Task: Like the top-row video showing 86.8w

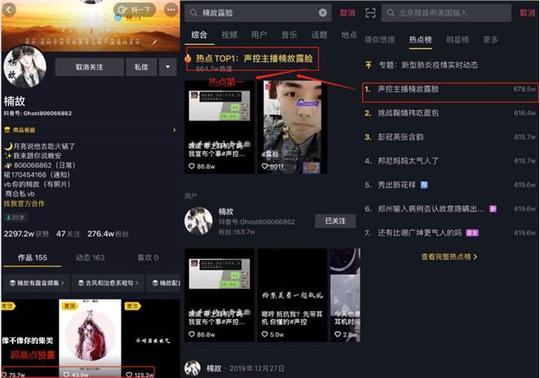Action: (192, 166)
